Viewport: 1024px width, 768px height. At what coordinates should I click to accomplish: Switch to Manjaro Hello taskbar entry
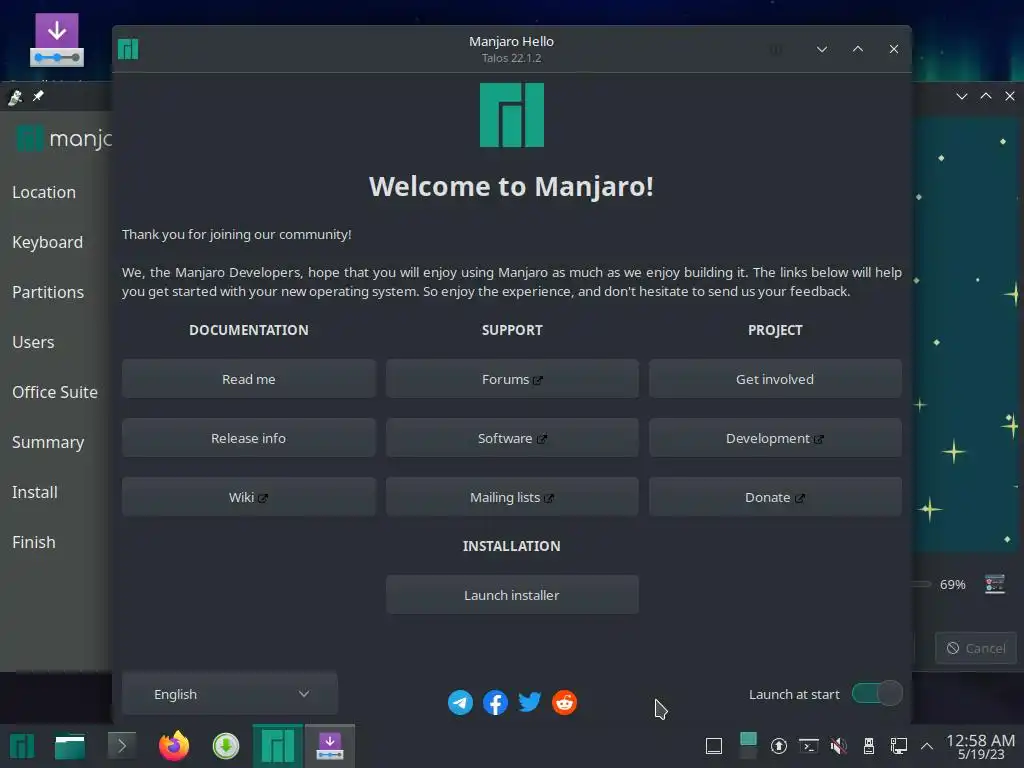pos(278,746)
